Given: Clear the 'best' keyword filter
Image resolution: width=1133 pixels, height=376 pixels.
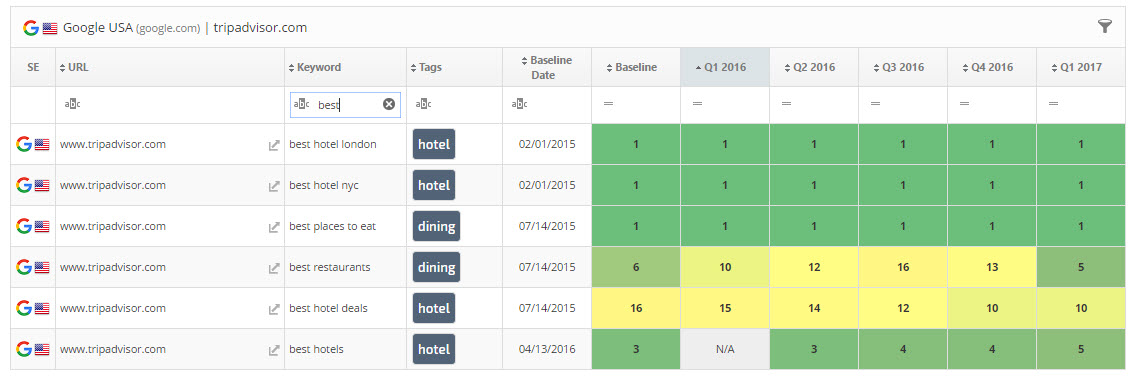Looking at the screenshot, I should [x=389, y=104].
